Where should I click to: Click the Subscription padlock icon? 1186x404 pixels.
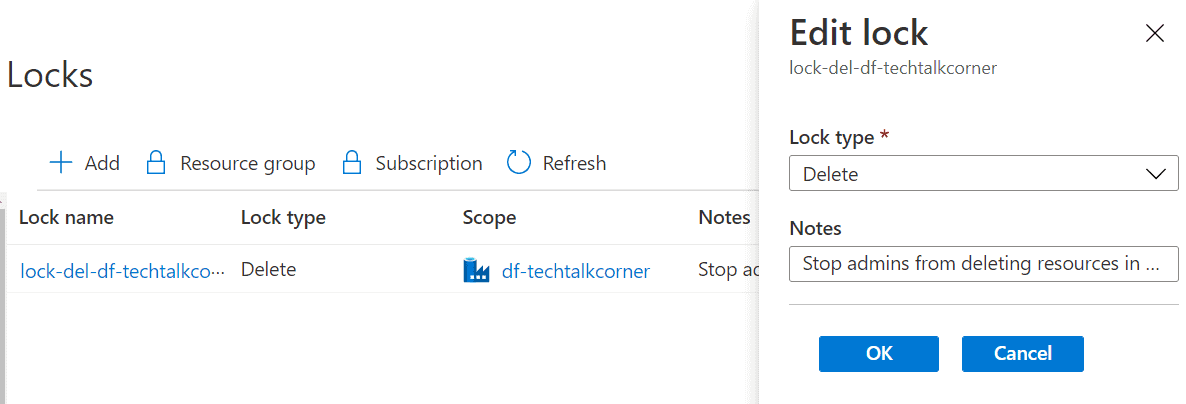coord(351,163)
